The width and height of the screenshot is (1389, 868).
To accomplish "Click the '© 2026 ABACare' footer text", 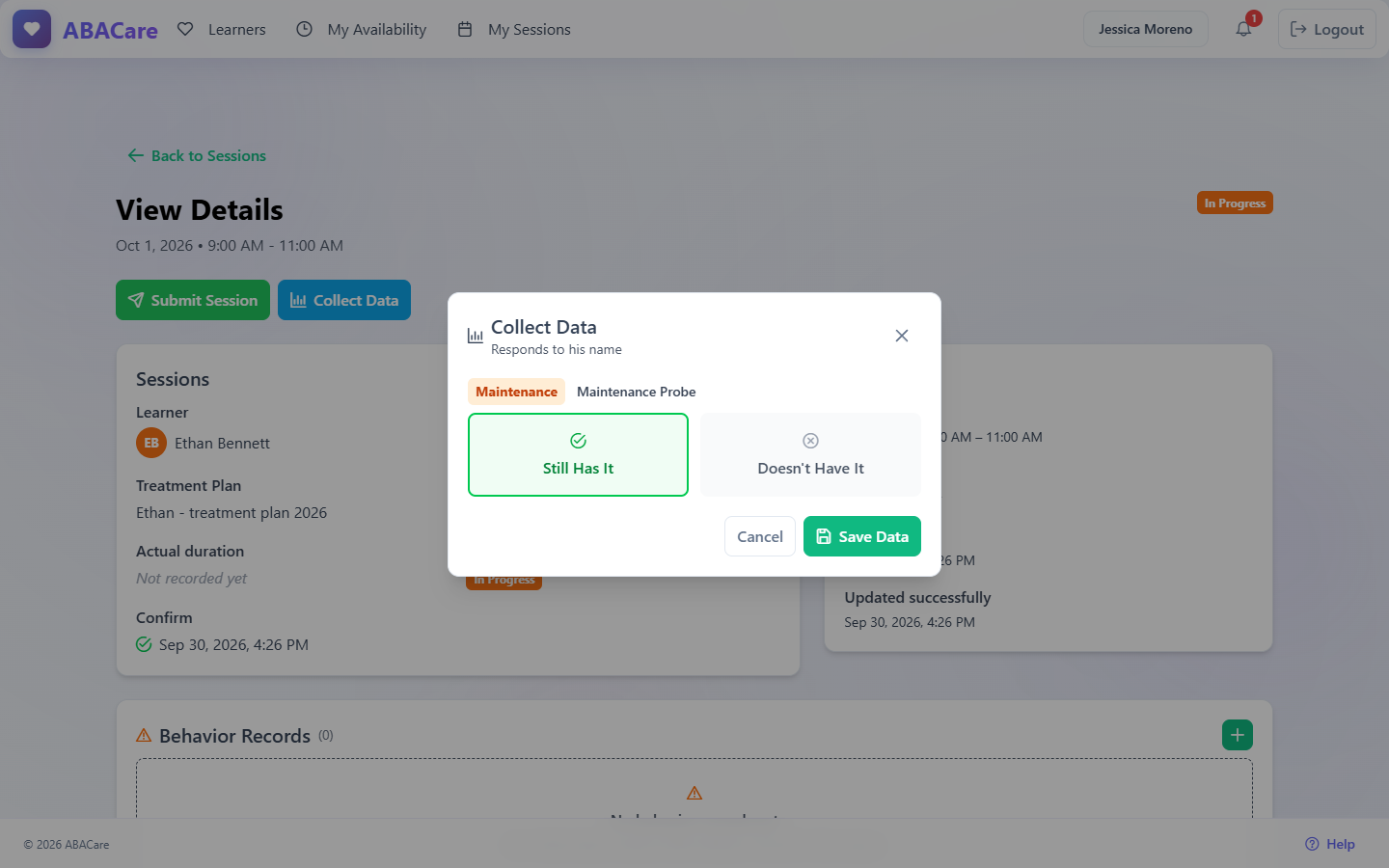I will (67, 844).
